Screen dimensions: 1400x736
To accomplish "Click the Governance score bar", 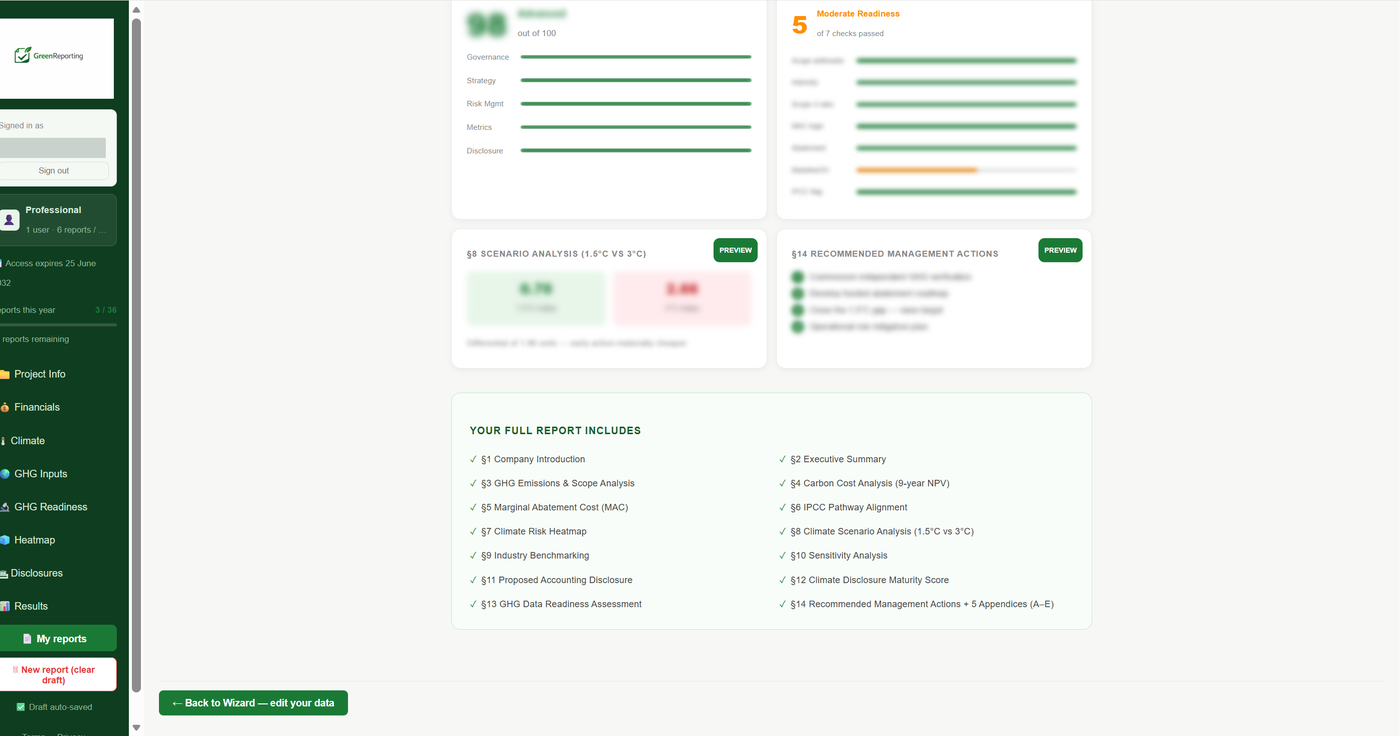I will [x=636, y=57].
